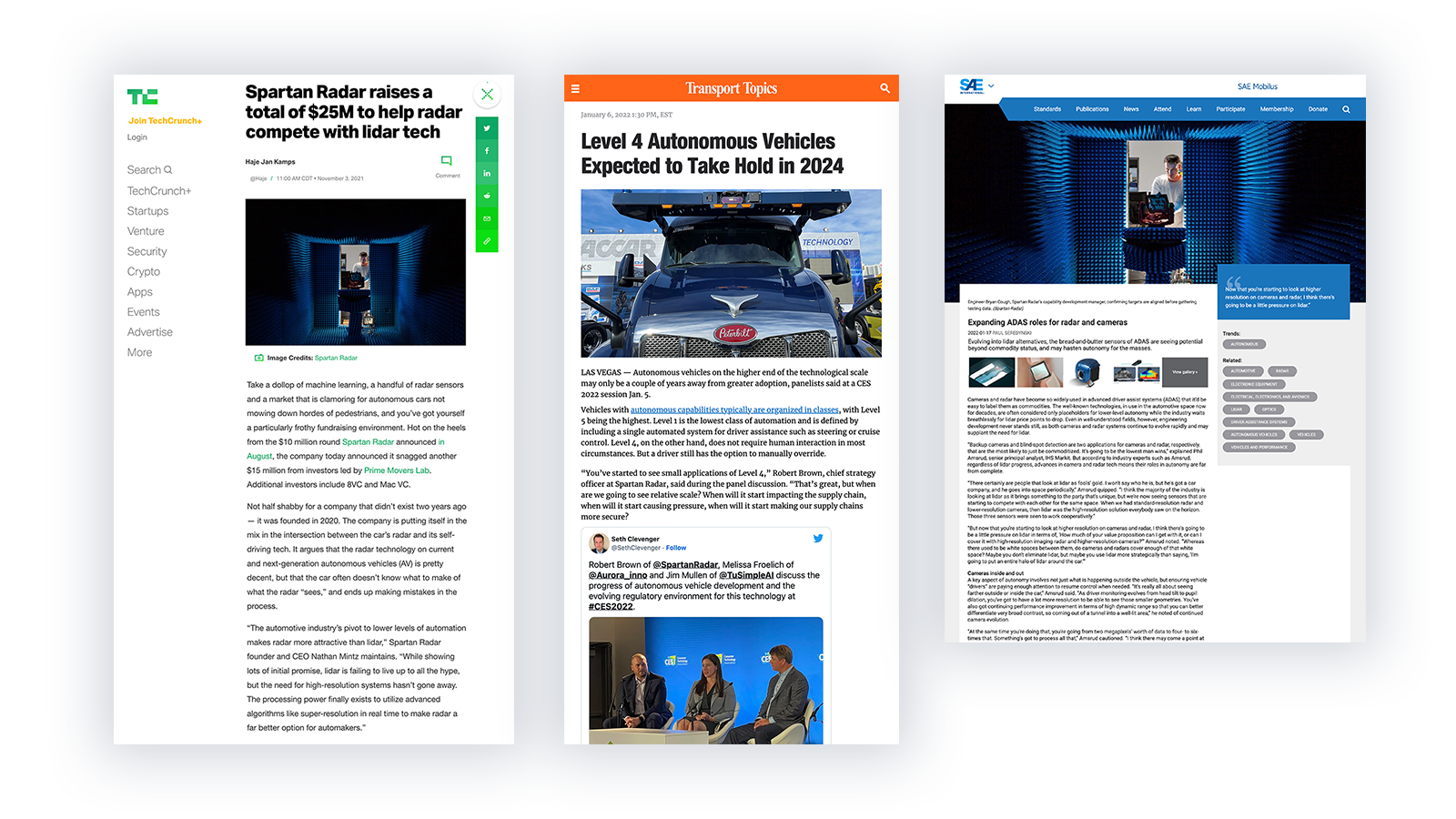Copy the article link with chain icon
Viewport: 1456px width, 819px height.
(x=487, y=241)
